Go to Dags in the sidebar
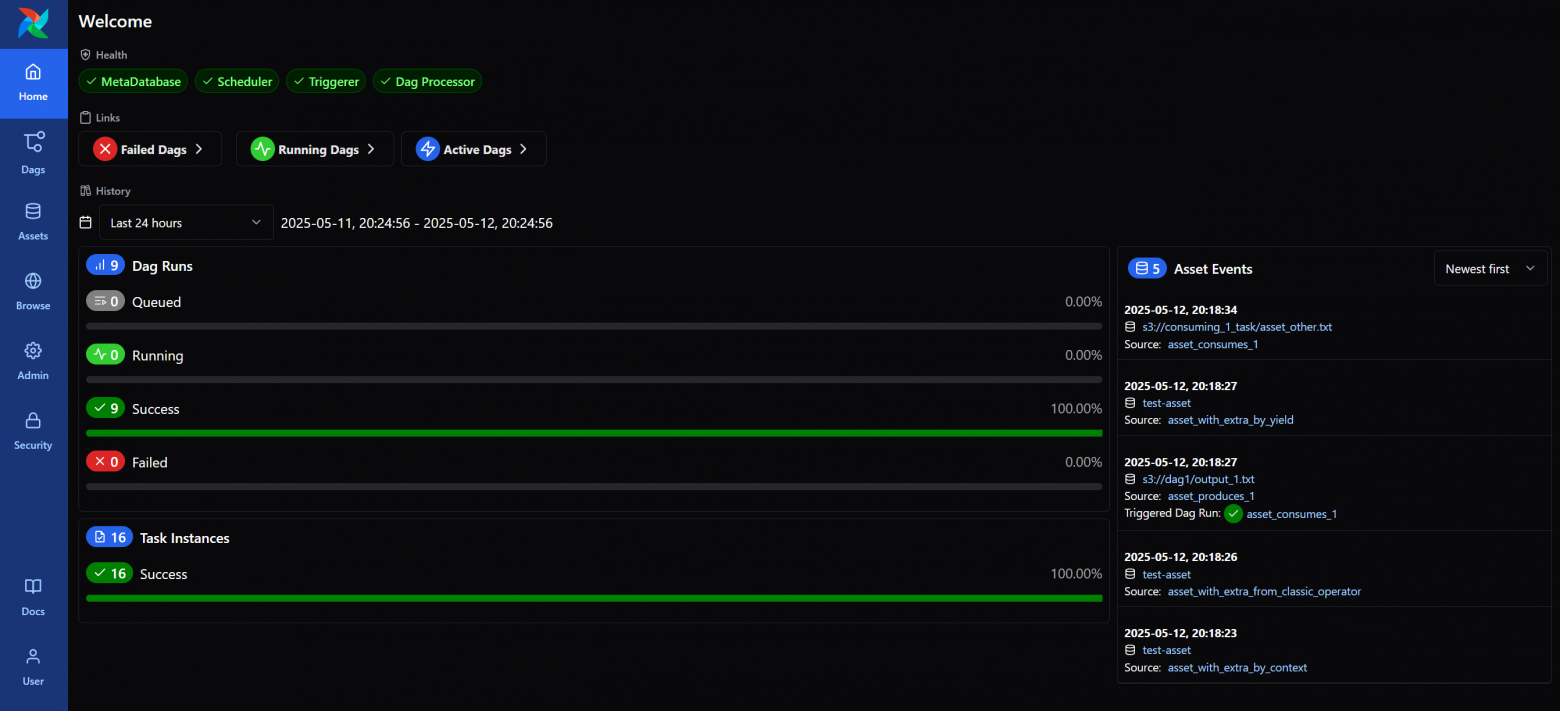Image resolution: width=1560 pixels, height=711 pixels. (33, 153)
